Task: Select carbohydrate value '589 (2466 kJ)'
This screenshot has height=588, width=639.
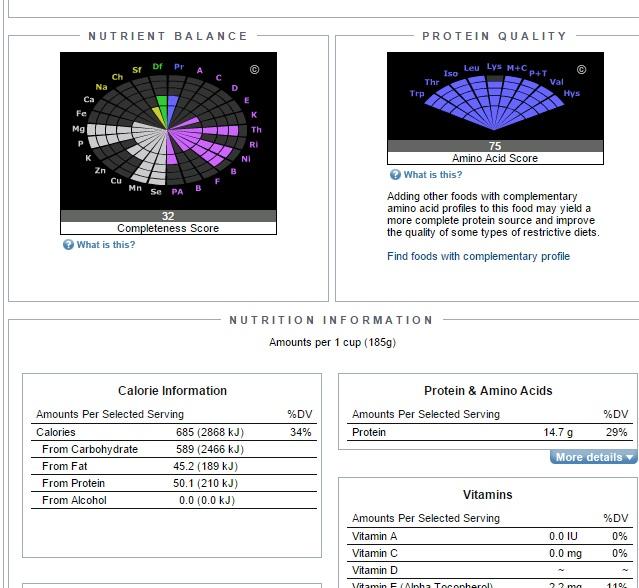Action: 210,449
